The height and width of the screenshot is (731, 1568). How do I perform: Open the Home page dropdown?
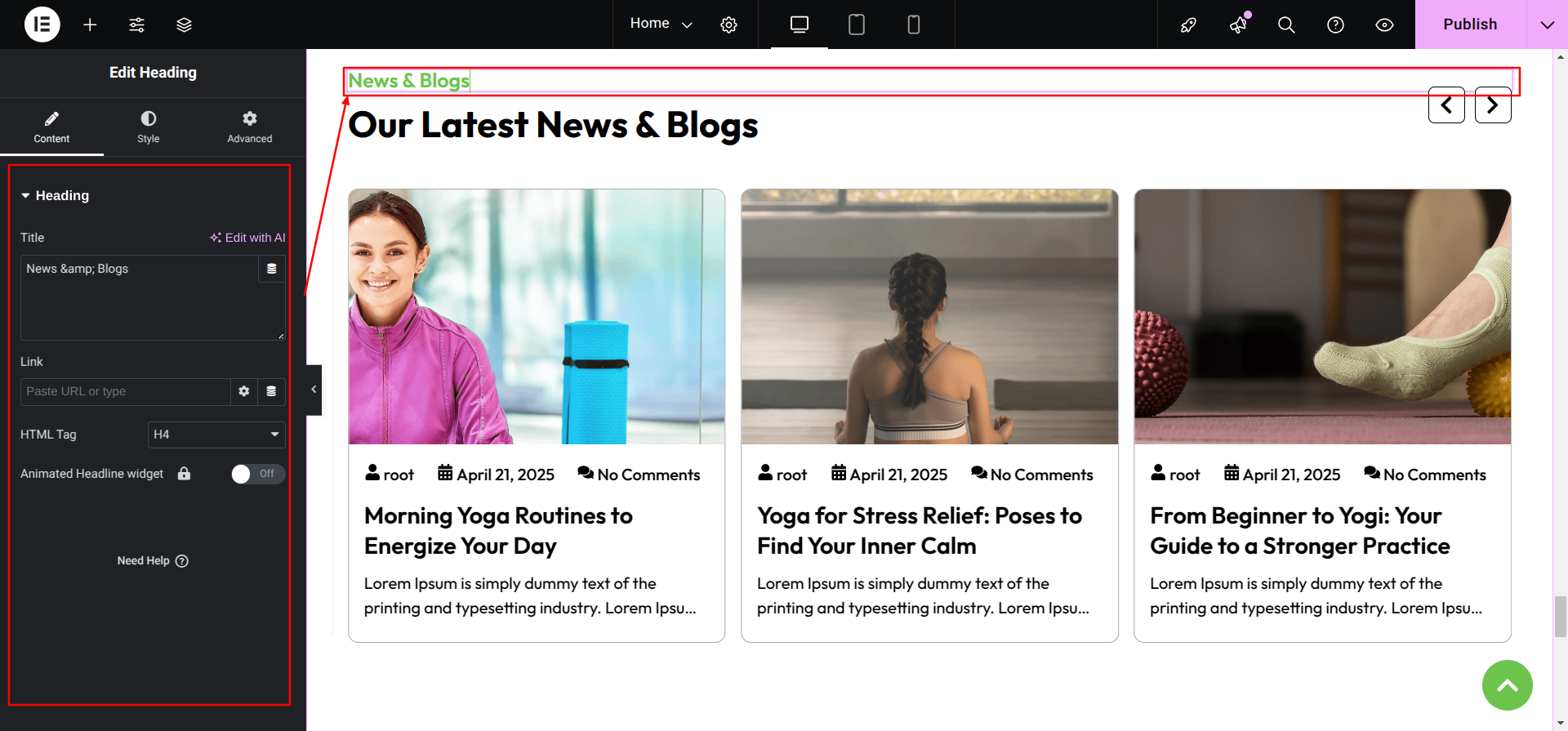point(661,24)
